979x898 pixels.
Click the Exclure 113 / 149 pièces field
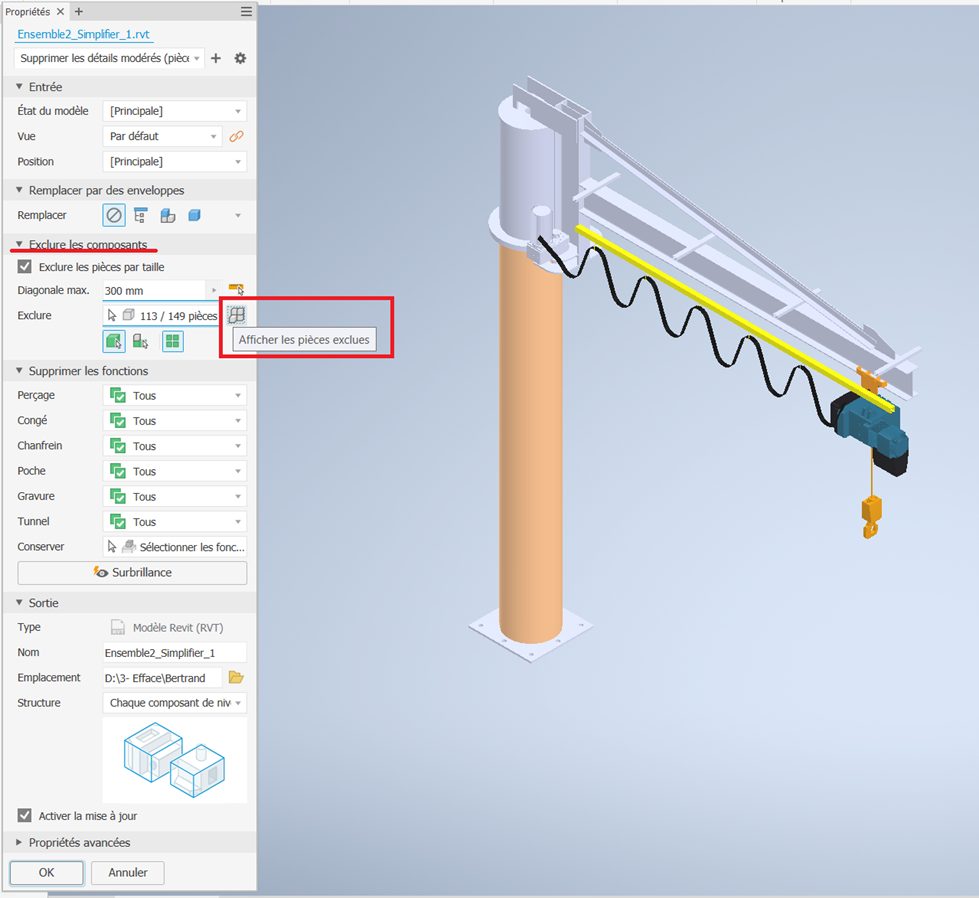(x=160, y=315)
